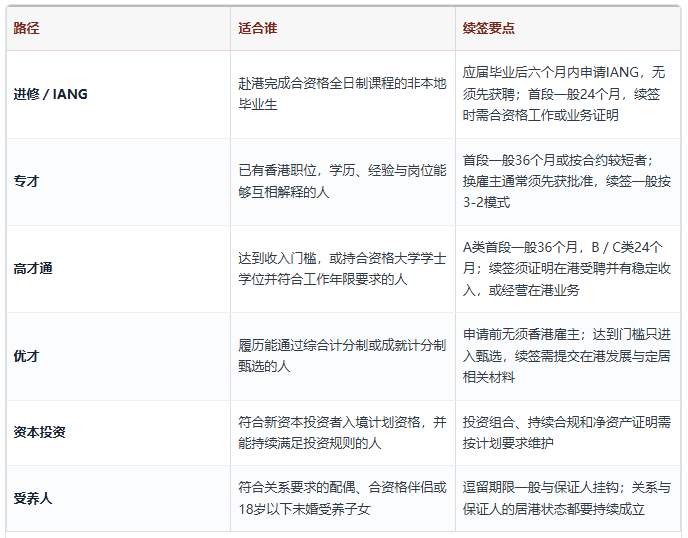Click the 受养人 renewal cell mentioning 保证人挂钩
Image resolution: width=688 pixels, height=538 pixels.
[567, 499]
